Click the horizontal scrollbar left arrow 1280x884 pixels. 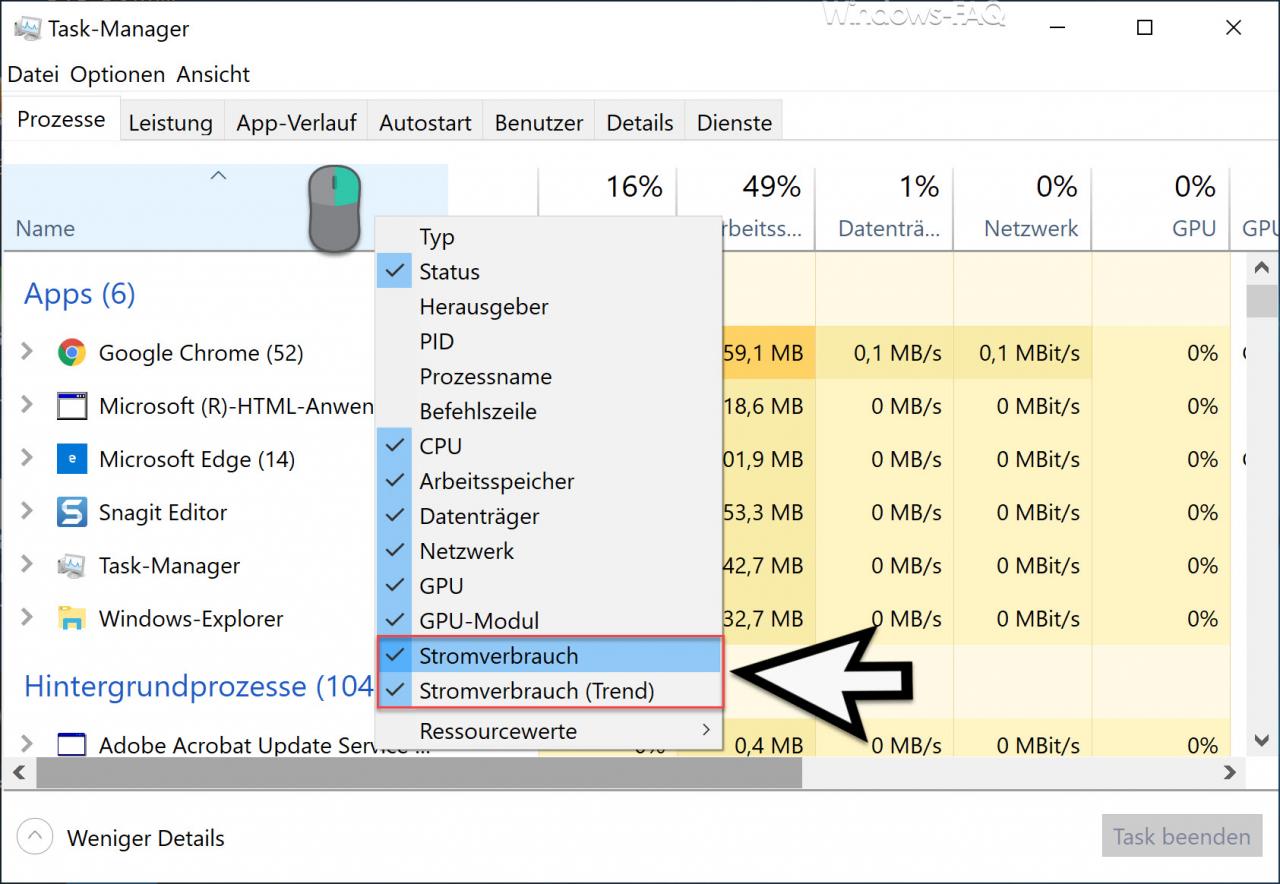[x=17, y=772]
